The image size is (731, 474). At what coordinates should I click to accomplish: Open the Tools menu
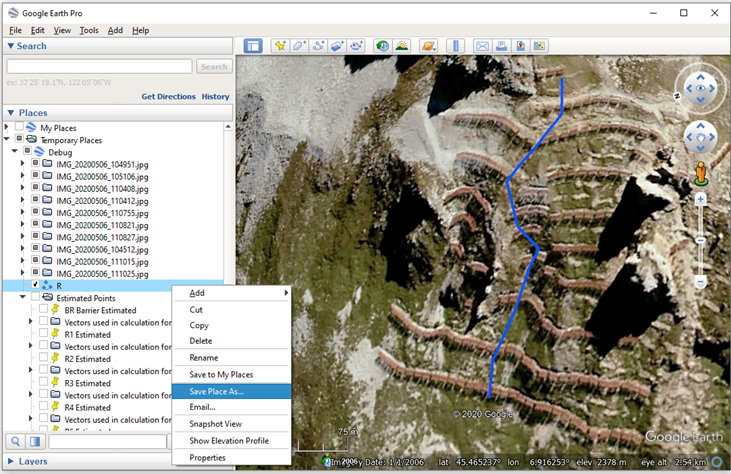click(89, 30)
